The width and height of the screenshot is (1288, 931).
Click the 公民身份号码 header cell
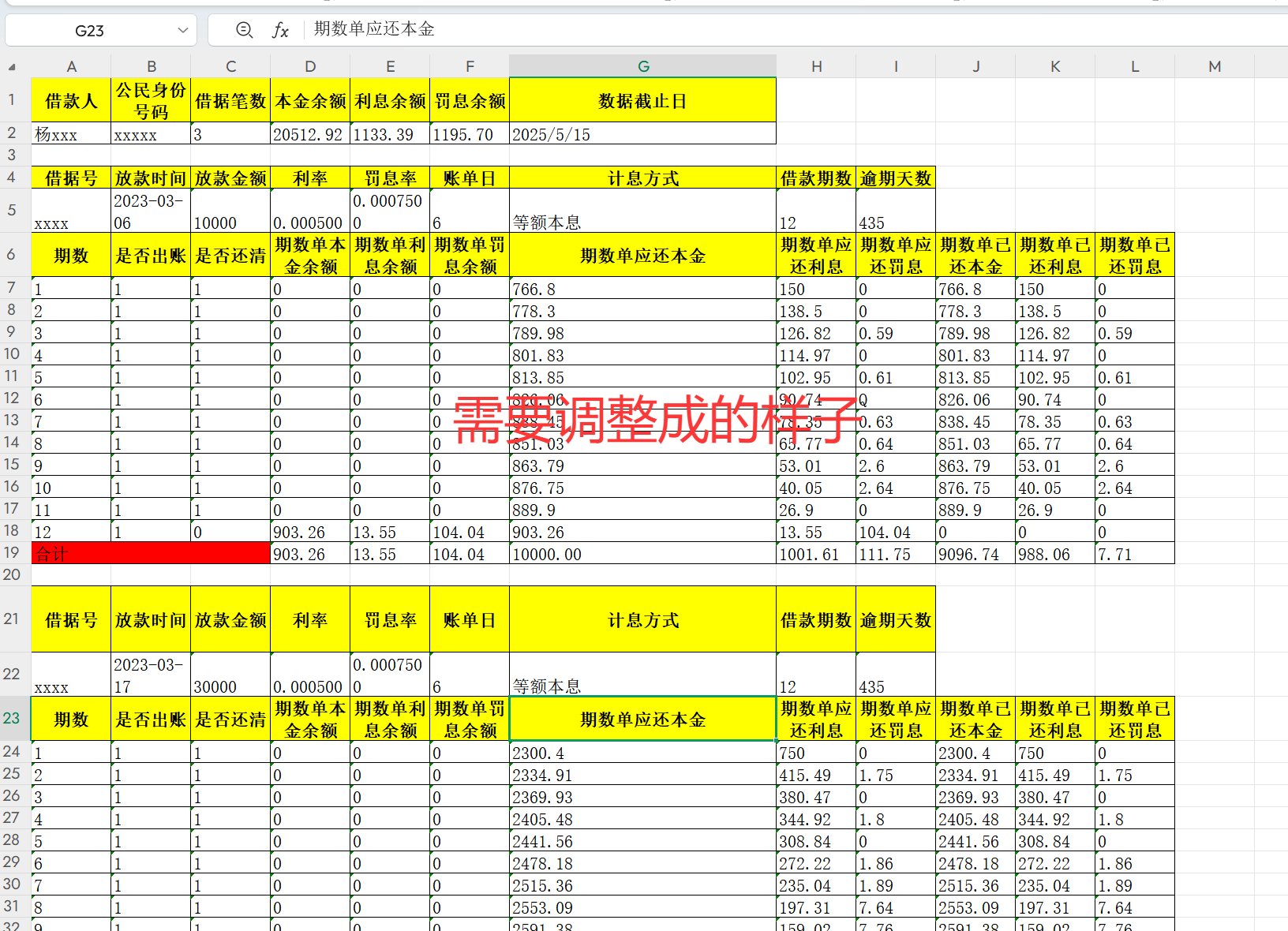(151, 100)
